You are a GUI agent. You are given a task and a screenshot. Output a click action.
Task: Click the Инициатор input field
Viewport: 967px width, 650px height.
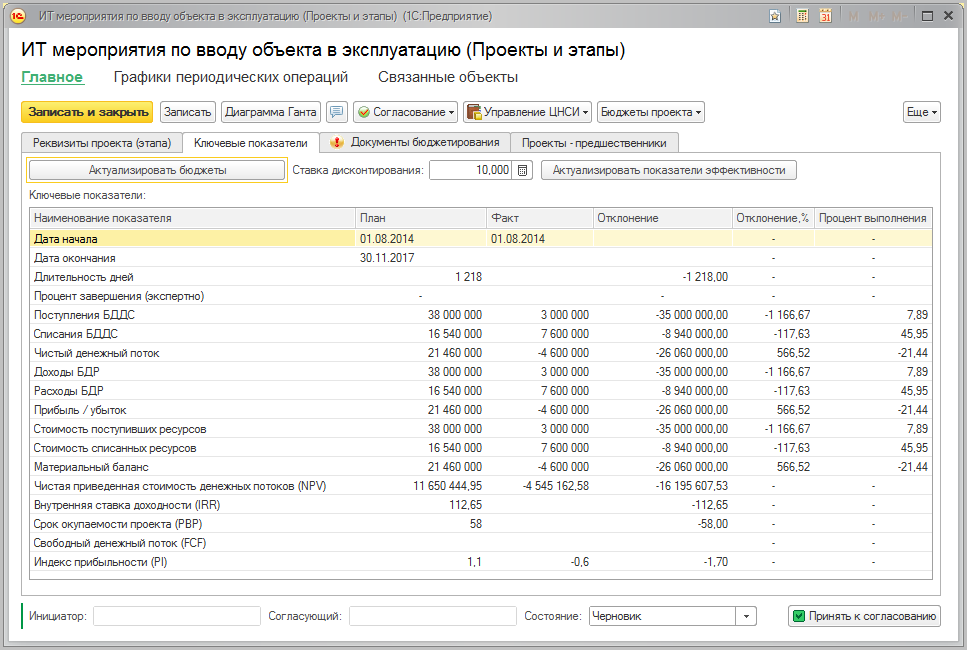coord(176,616)
